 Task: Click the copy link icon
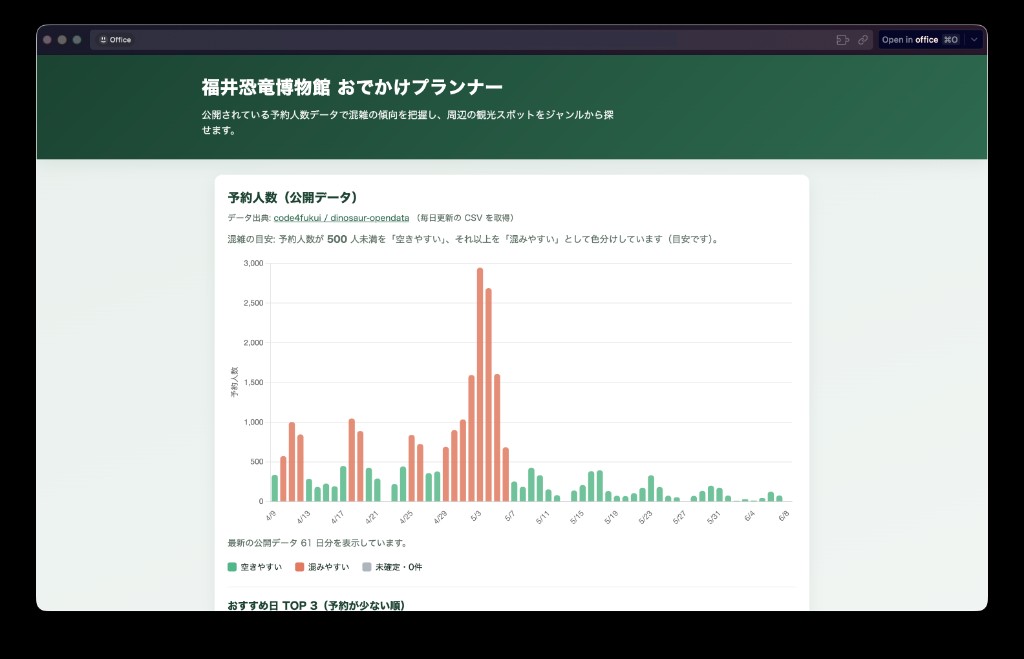coord(863,40)
